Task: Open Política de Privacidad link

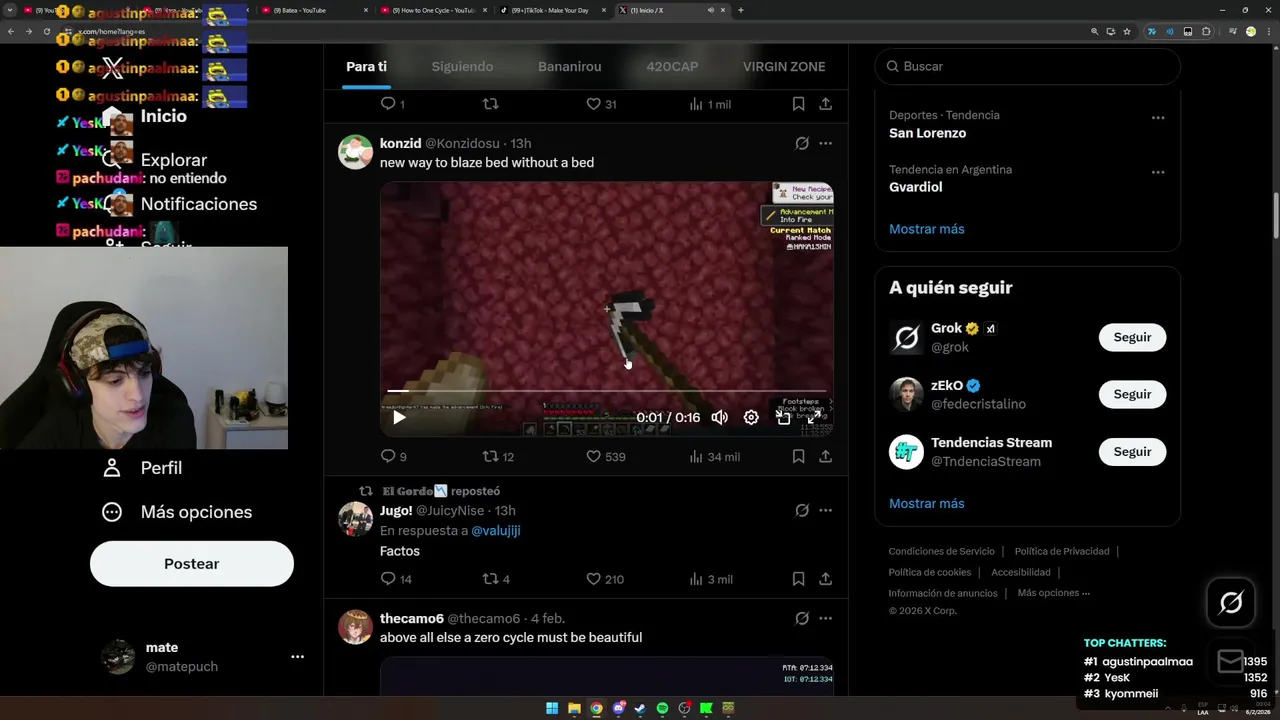Action: [1062, 551]
